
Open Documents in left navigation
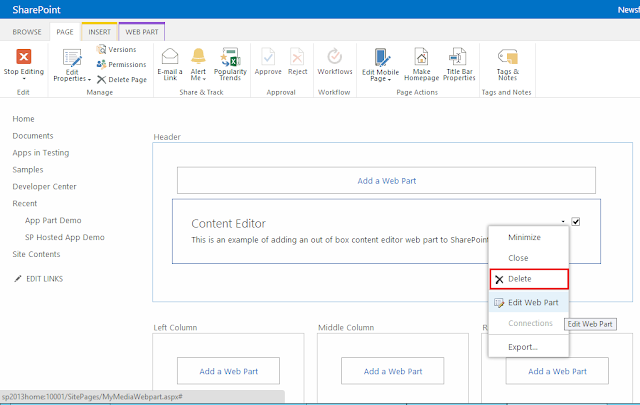(x=33, y=136)
